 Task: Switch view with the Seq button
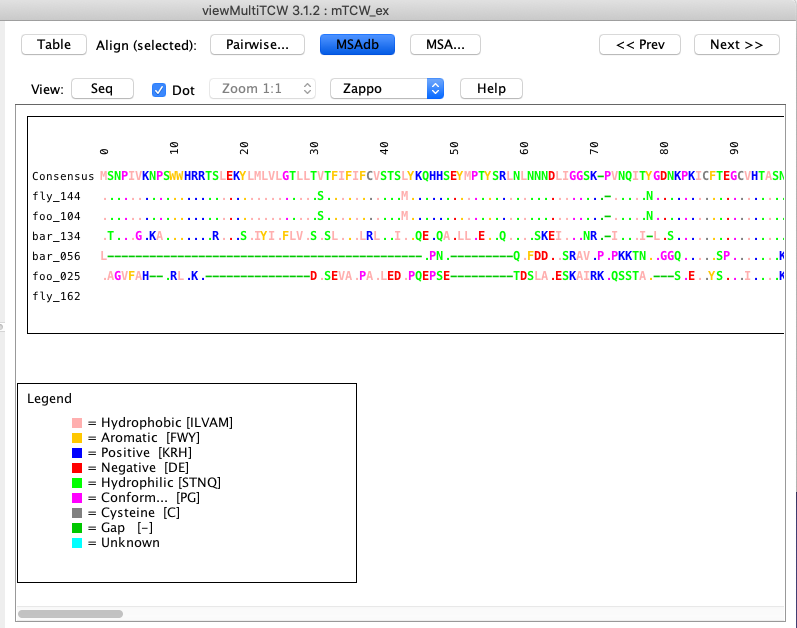pos(102,89)
